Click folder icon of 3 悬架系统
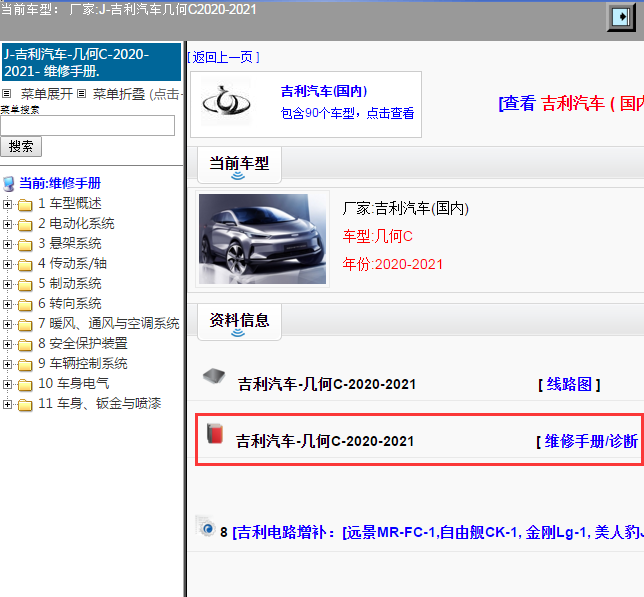The height and width of the screenshot is (597, 644). click(x=25, y=245)
